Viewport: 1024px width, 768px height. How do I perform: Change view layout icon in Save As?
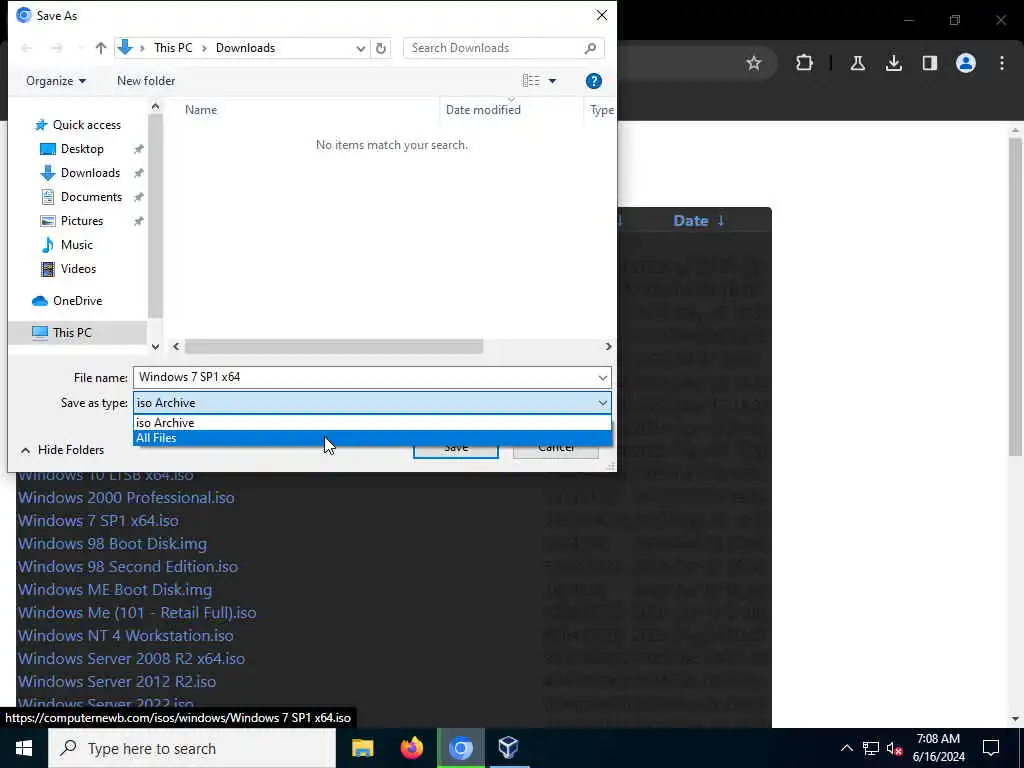(531, 80)
